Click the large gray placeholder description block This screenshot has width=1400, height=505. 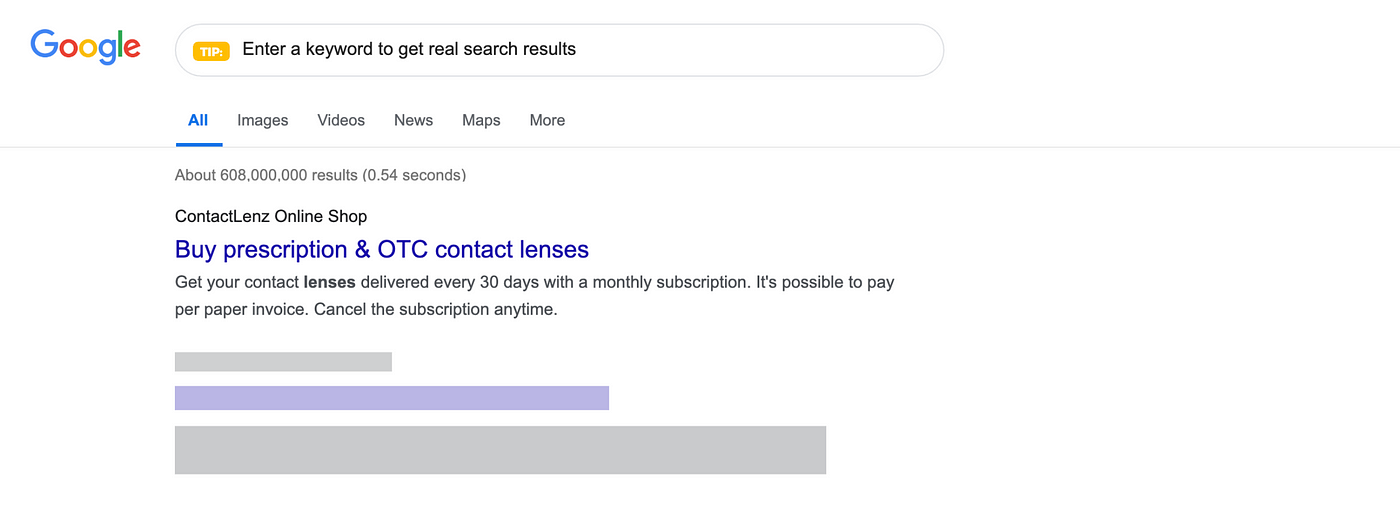500,450
